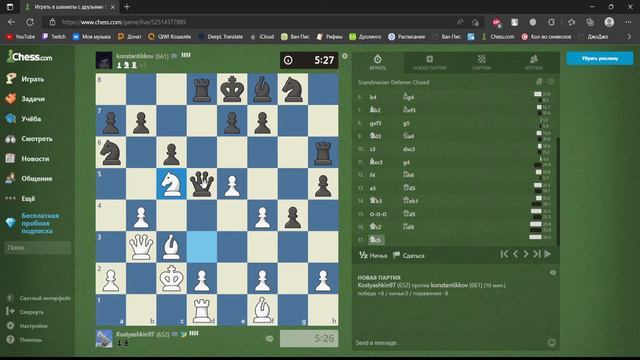Click the chat bubble icon below board
The image size is (640, 360).
point(269,339)
